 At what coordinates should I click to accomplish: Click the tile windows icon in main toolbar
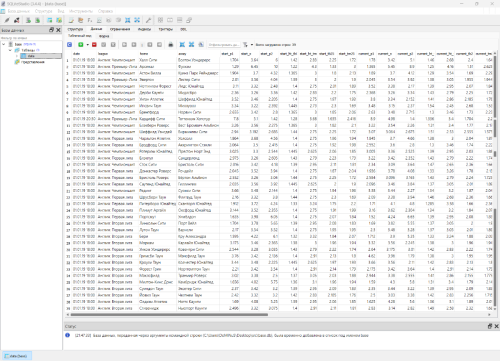(x=160, y=20)
